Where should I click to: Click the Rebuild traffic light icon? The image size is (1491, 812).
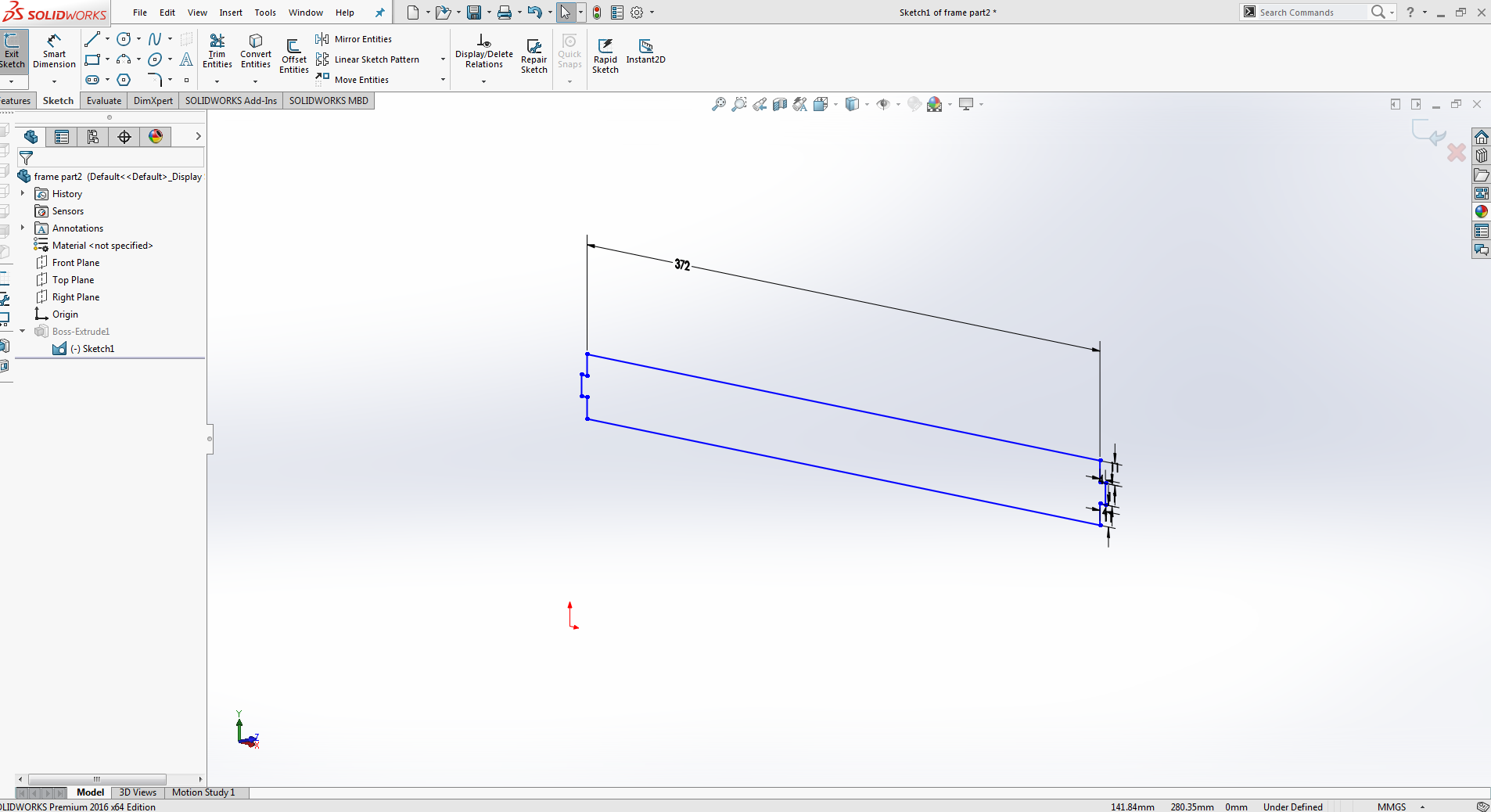[597, 13]
